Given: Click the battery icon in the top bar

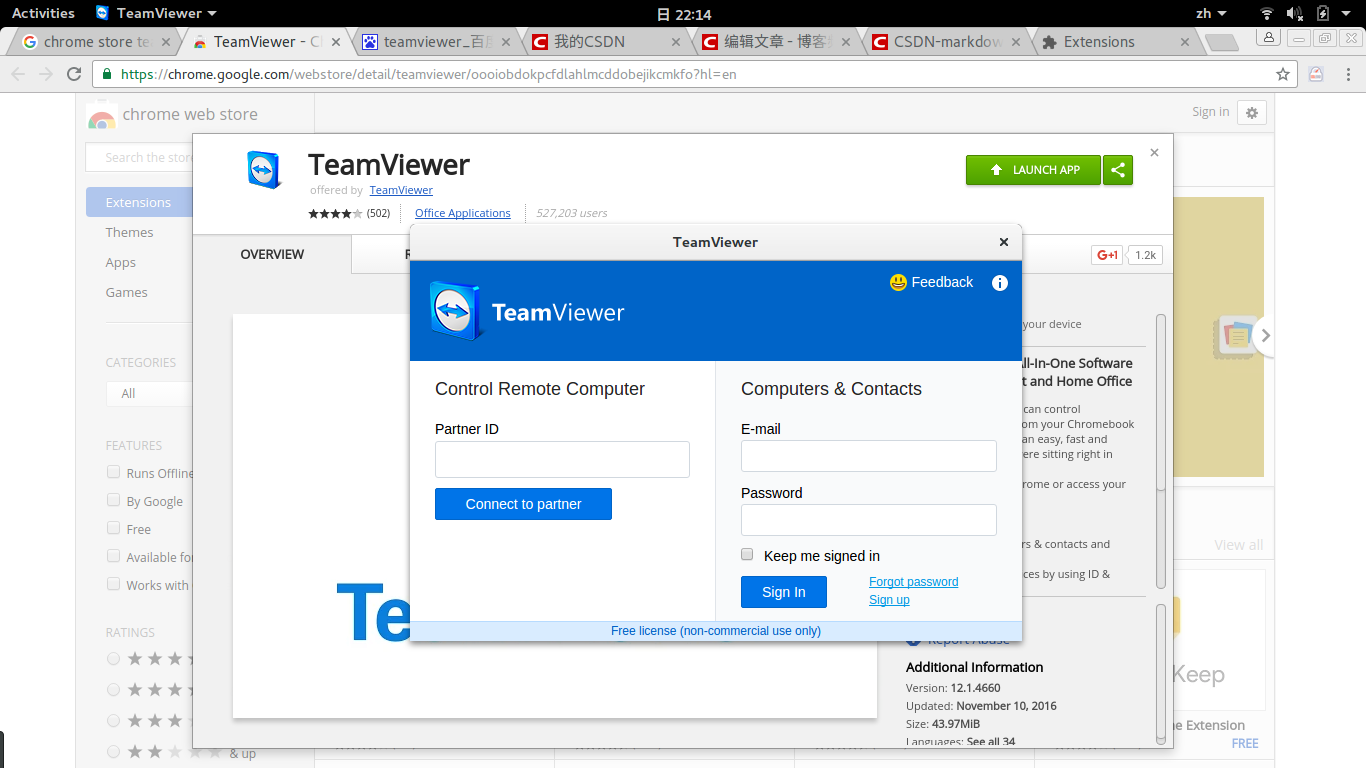Looking at the screenshot, I should [x=1323, y=13].
